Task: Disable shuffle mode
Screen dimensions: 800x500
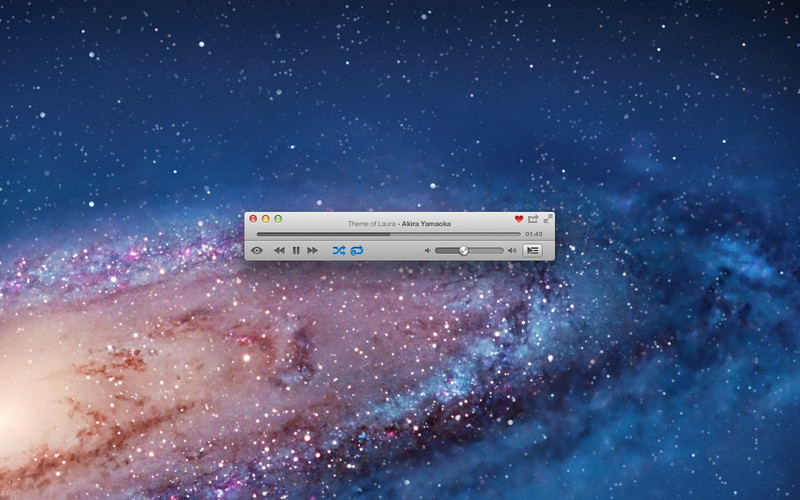Action: (x=339, y=250)
